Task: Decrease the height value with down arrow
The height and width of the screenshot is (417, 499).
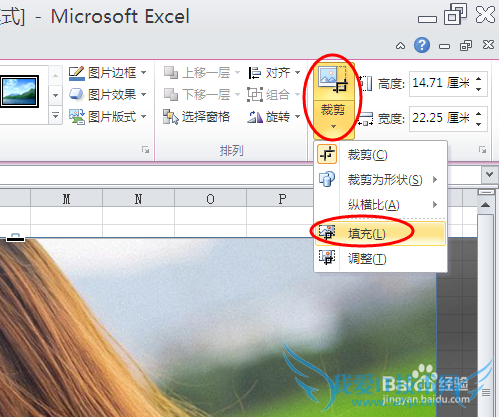Action: (x=479, y=90)
